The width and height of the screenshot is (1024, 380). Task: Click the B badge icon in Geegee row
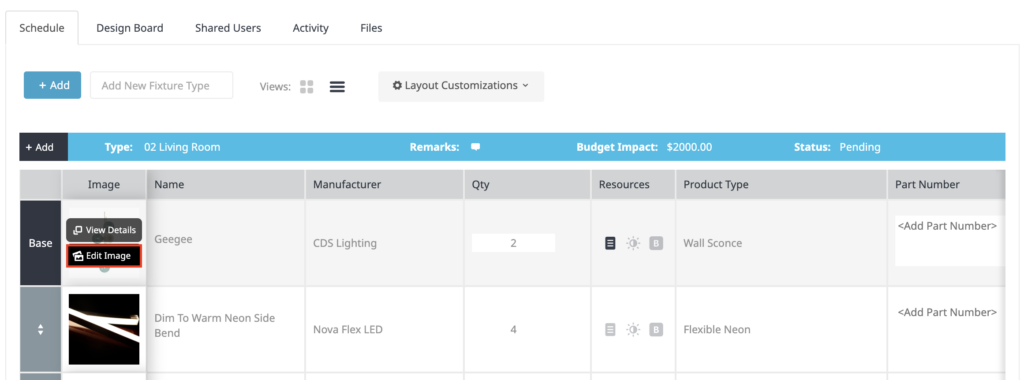coord(656,244)
